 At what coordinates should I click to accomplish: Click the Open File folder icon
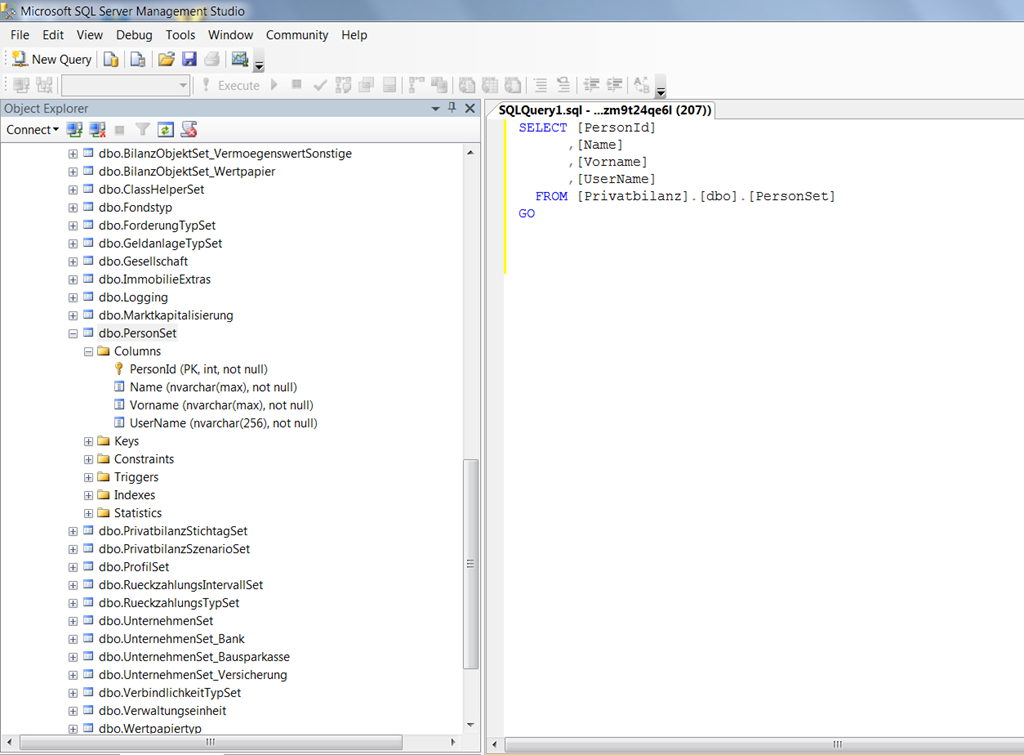167,60
